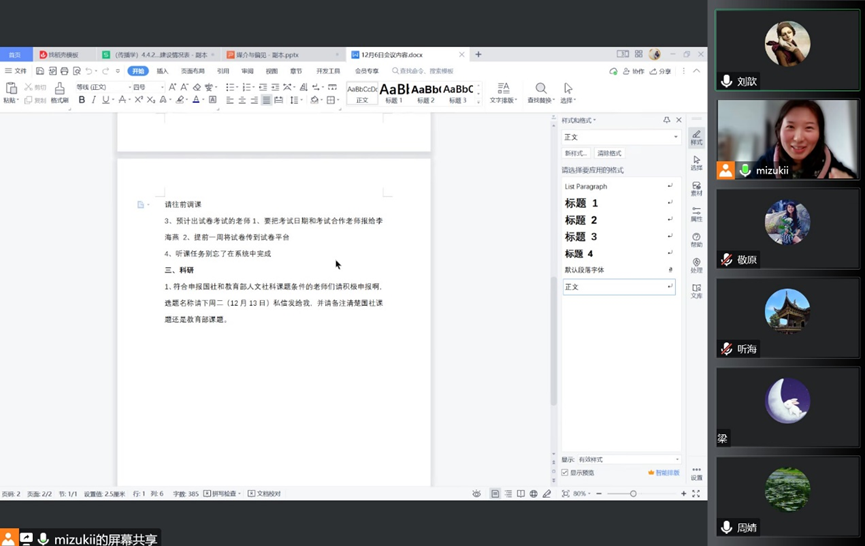Expand the styles gallery arrow
This screenshot has height=546, width=865.
[478, 101]
